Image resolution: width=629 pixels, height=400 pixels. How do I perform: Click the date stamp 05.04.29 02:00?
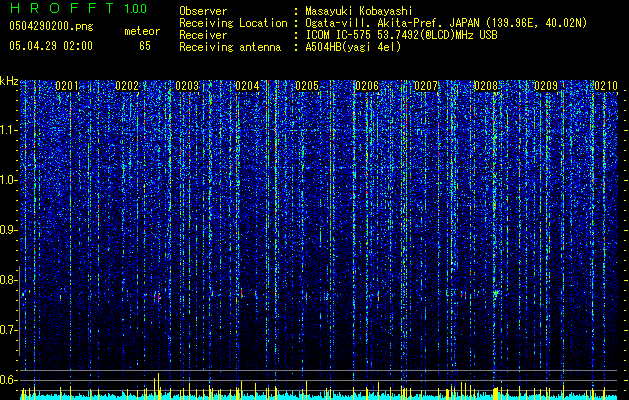coord(51,46)
